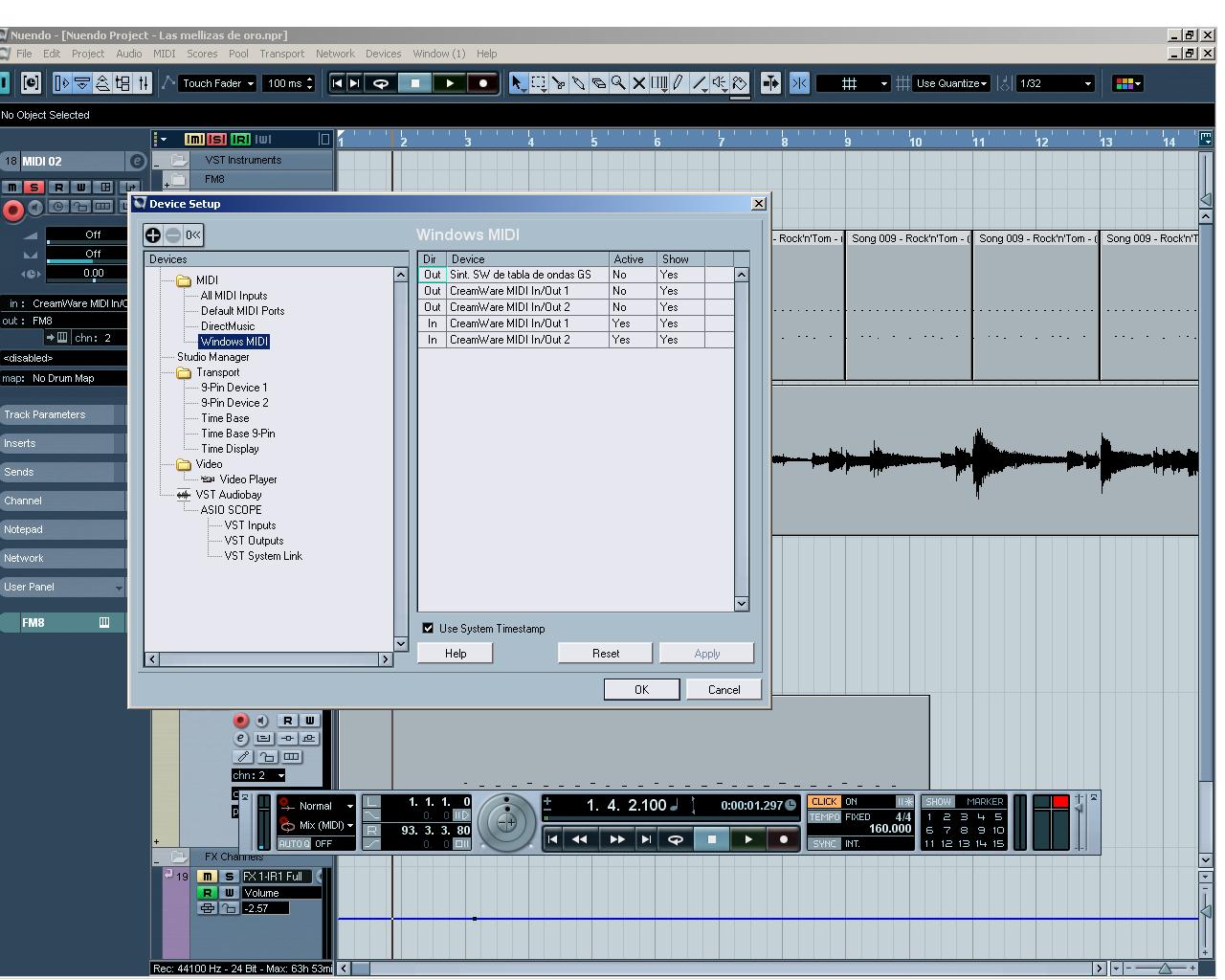The width and height of the screenshot is (1225, 980).
Task: Click the transport panel Play button
Action: click(x=747, y=839)
